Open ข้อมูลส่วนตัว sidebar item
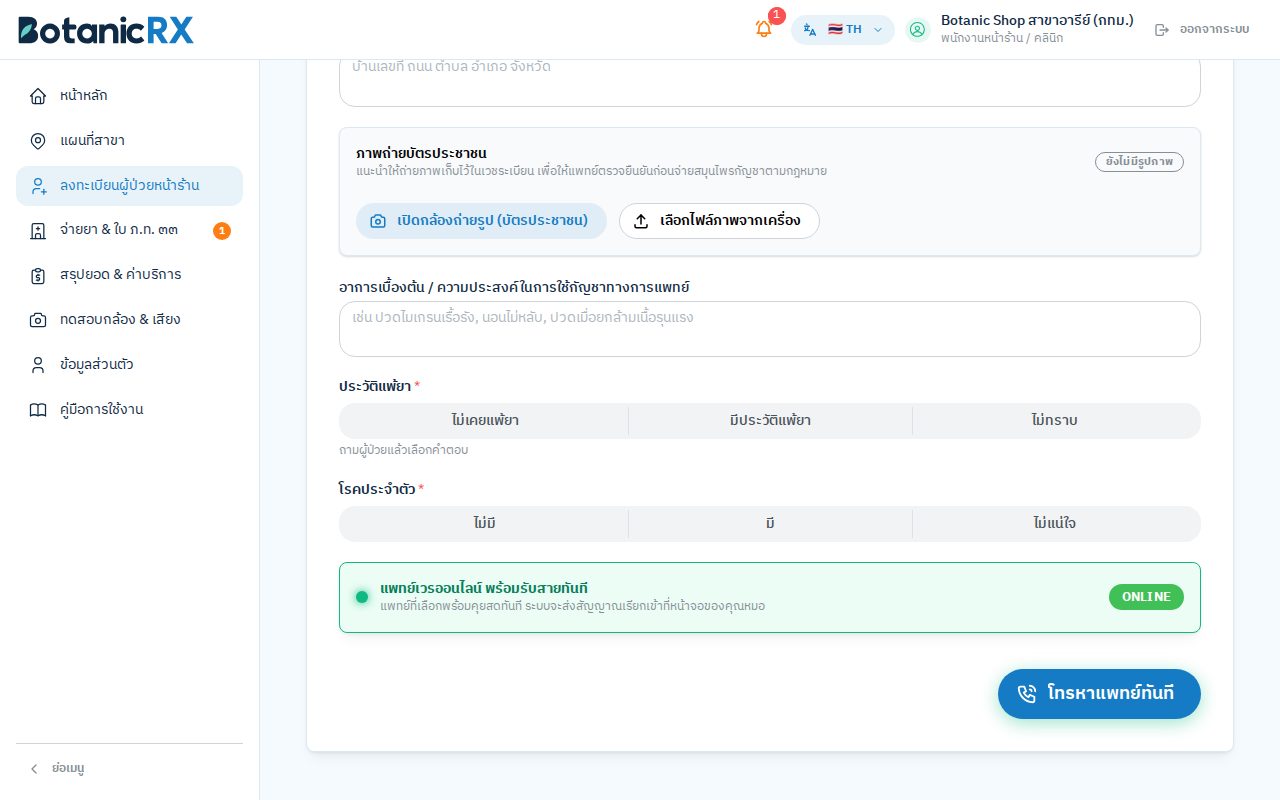This screenshot has width=1280, height=800. [129, 365]
